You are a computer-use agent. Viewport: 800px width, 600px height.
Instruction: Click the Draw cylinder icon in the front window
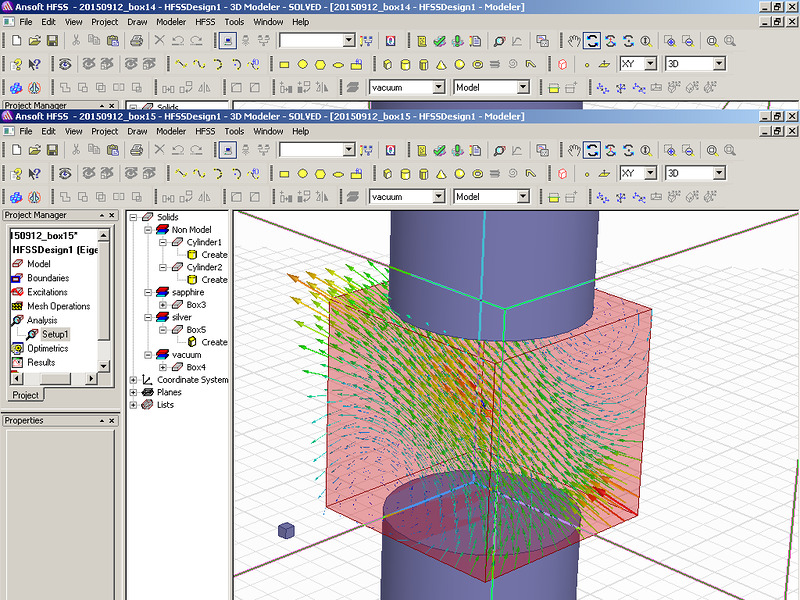click(x=405, y=174)
